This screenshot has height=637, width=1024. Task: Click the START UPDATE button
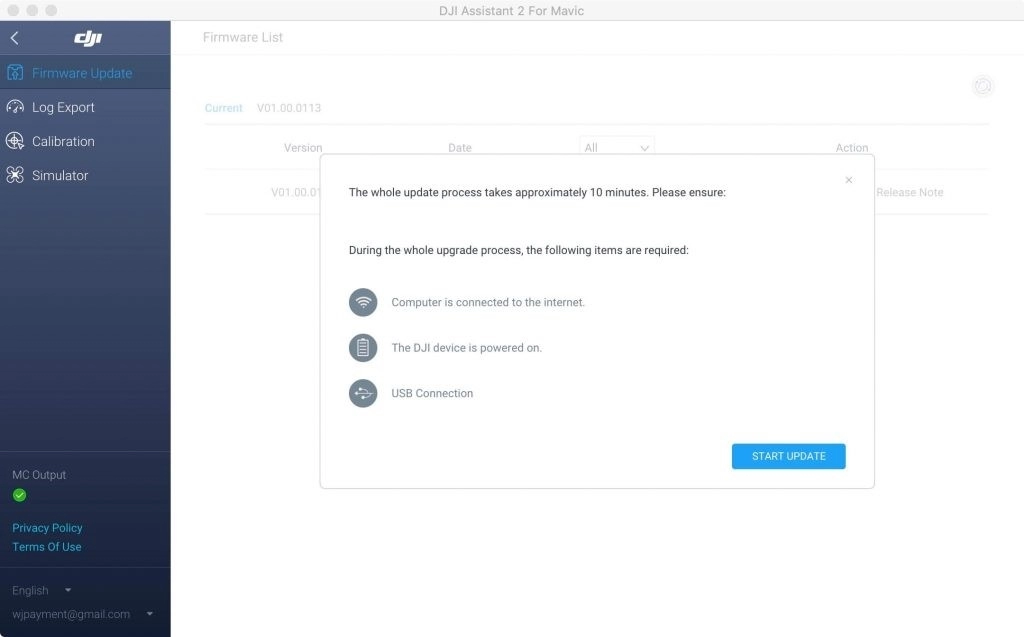coord(788,456)
